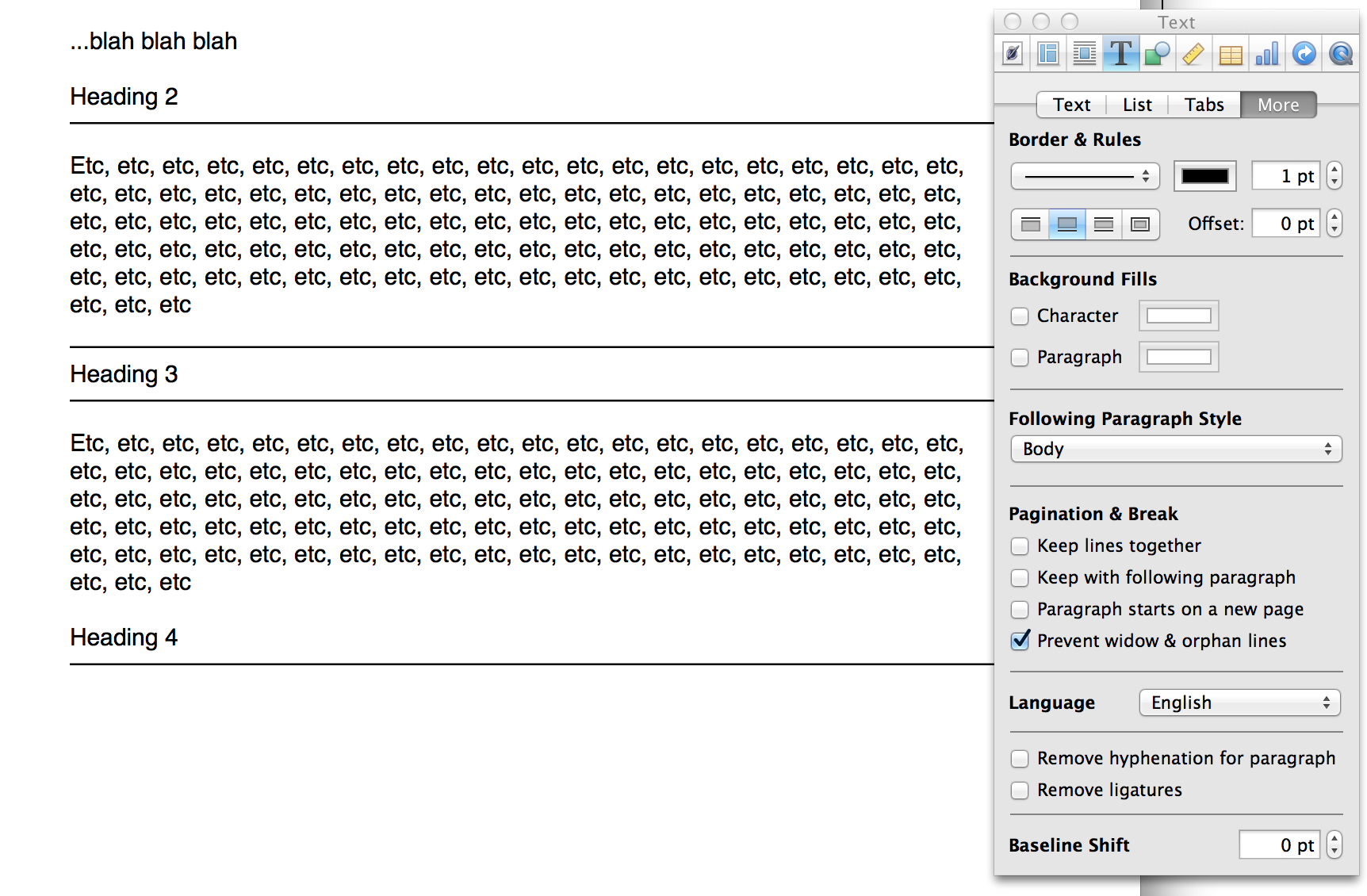Change the Language dropdown from English
The width and height of the screenshot is (1367, 896).
click(x=1239, y=703)
